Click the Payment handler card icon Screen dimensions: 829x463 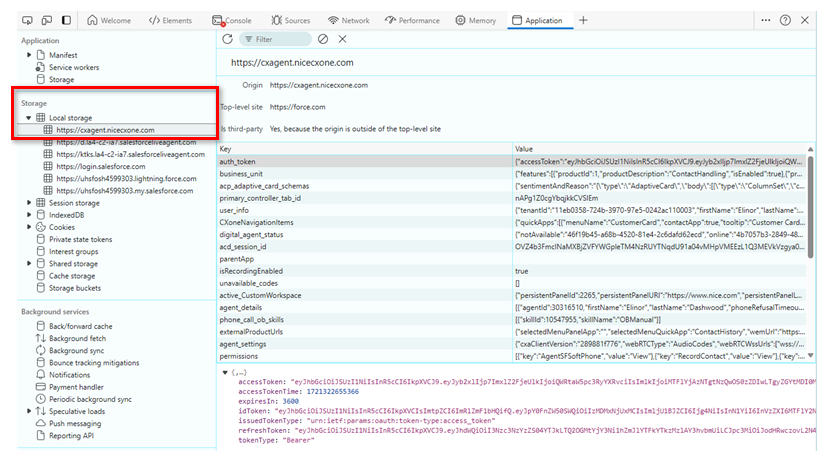click(41, 387)
